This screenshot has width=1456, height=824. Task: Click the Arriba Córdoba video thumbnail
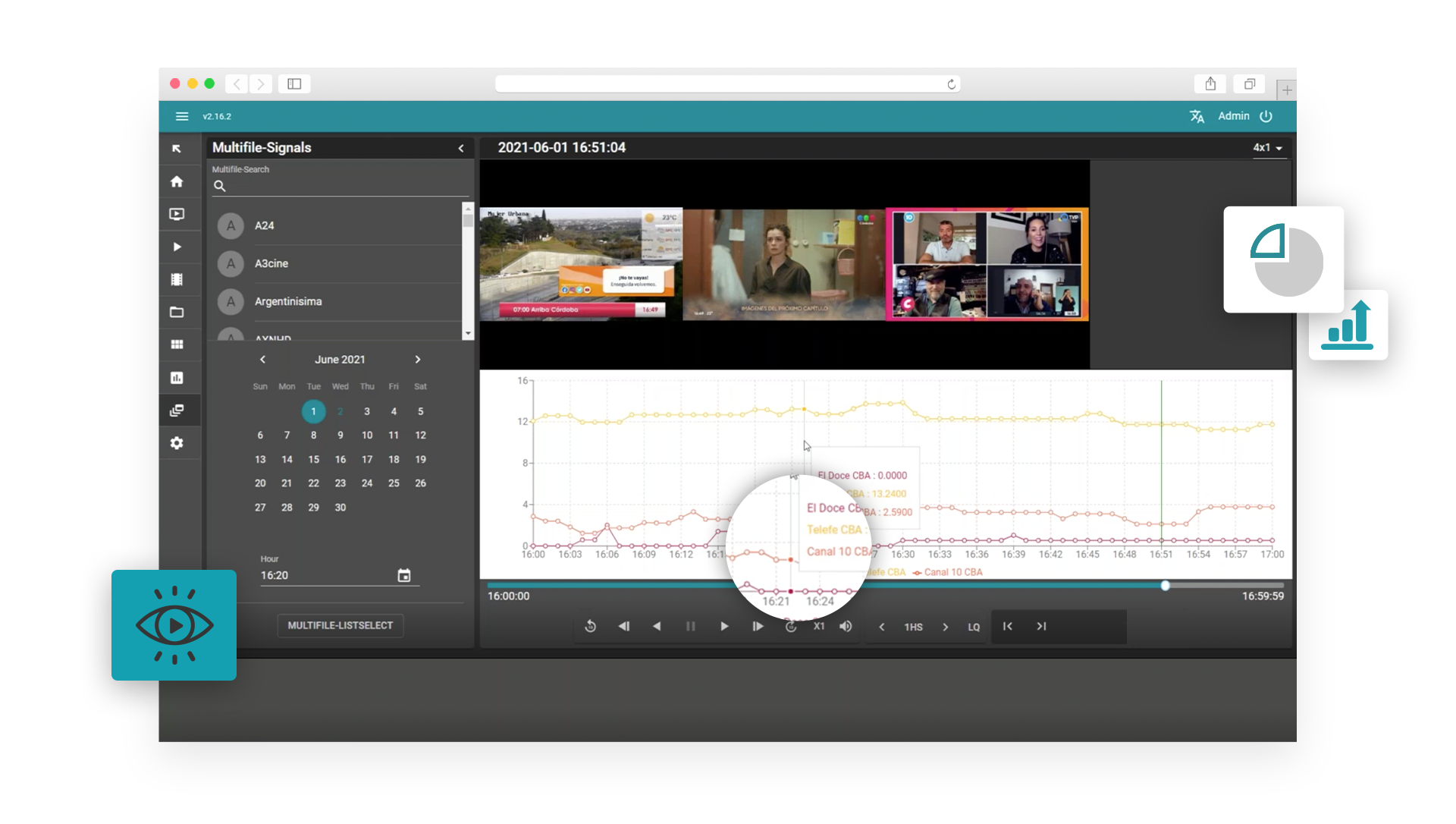coord(582,264)
